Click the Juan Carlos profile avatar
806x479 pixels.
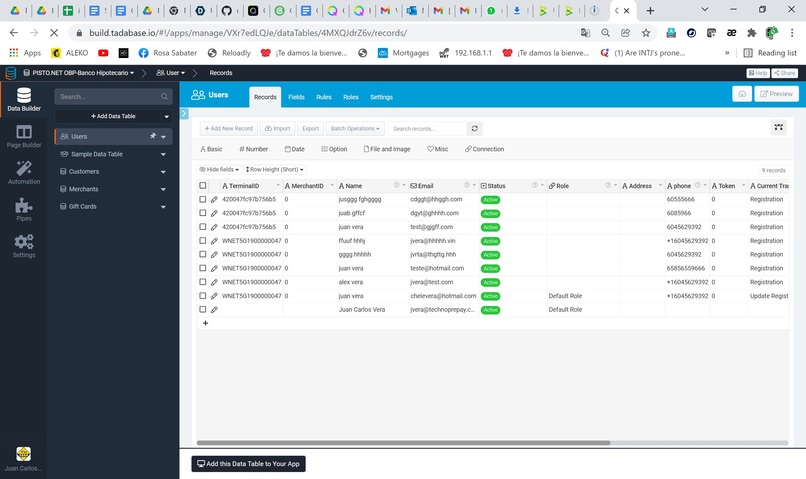click(x=24, y=454)
